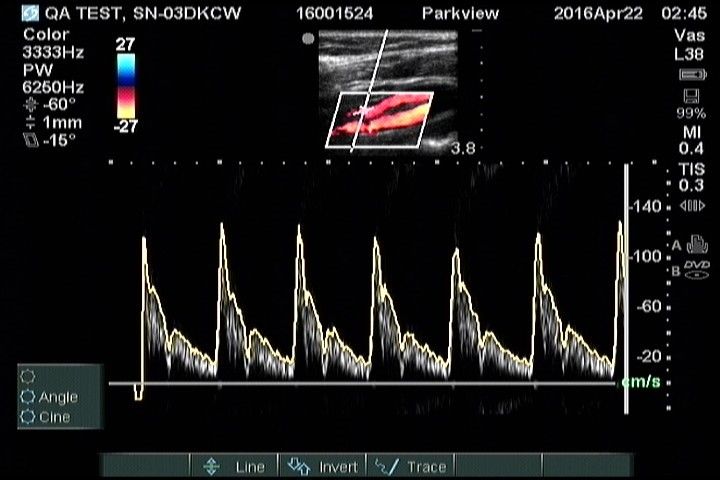
Task: Select the blank top option above Angle
Action: click(28, 377)
